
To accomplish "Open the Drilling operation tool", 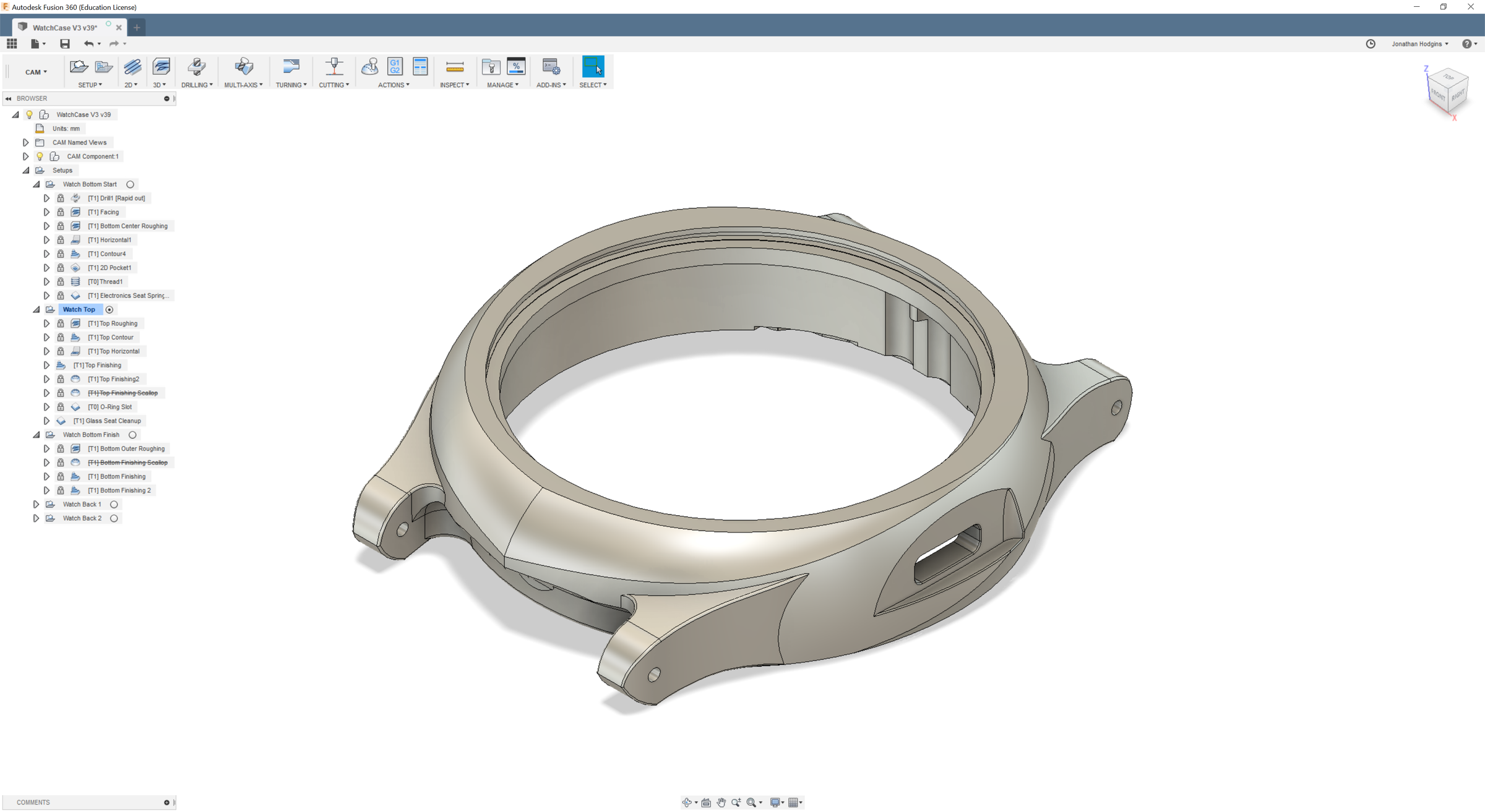I will 196,66.
